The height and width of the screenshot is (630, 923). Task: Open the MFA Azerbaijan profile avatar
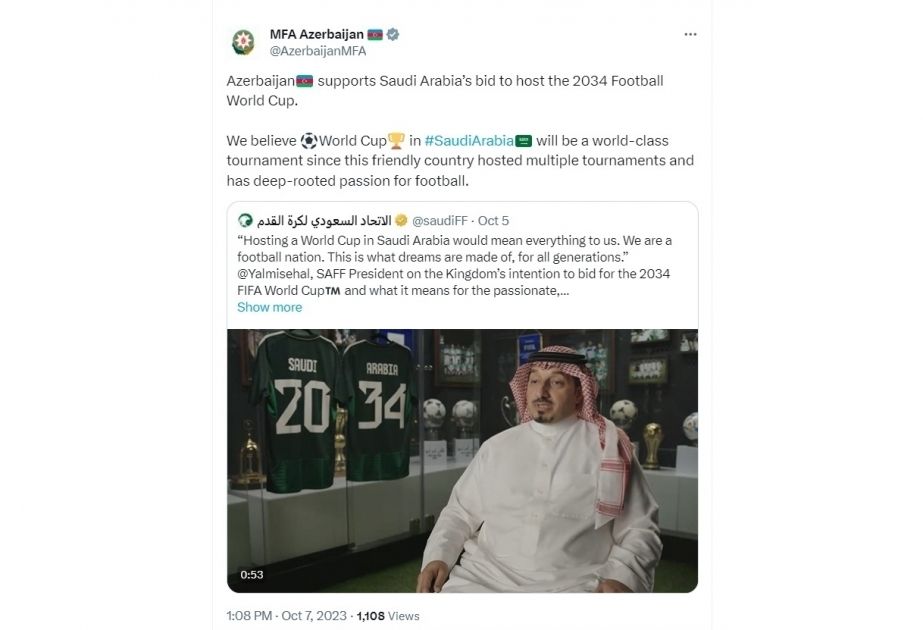(243, 43)
